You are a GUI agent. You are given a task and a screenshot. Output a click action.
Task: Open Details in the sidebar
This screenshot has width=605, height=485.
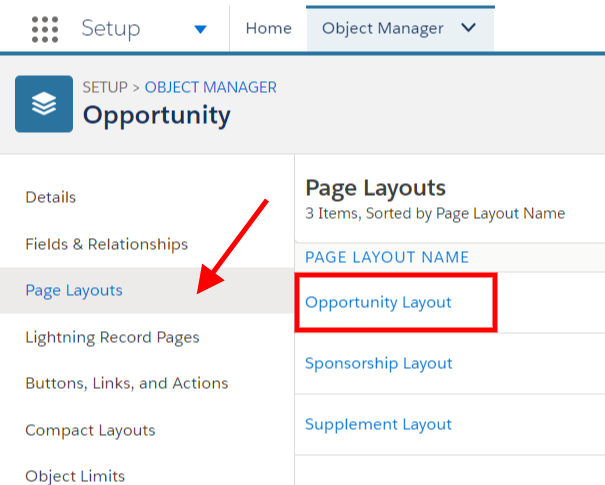pyautogui.click(x=51, y=197)
